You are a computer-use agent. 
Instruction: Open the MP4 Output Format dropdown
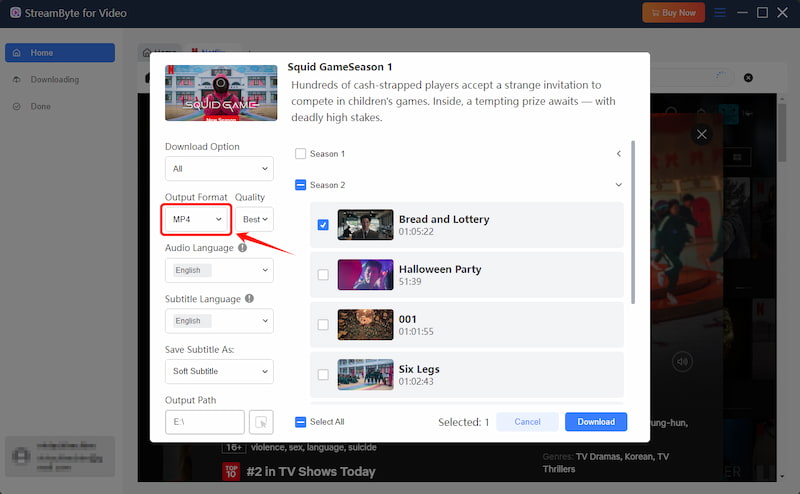click(196, 219)
